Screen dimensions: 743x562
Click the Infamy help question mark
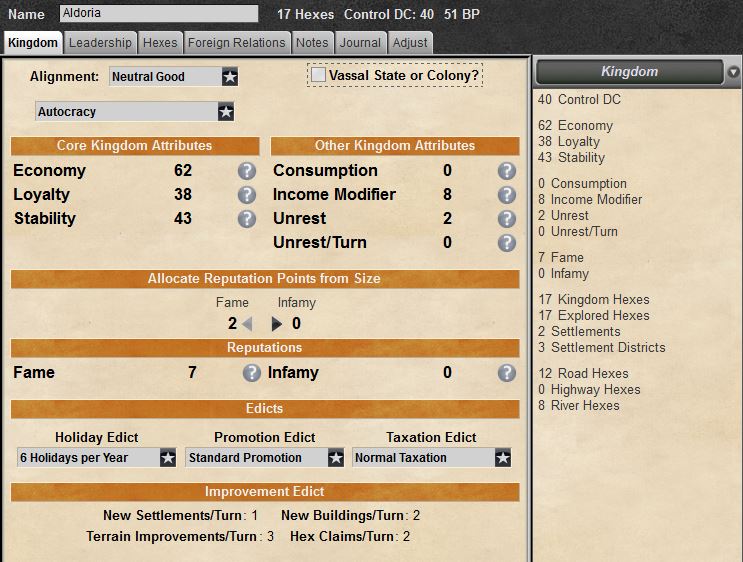coord(507,373)
